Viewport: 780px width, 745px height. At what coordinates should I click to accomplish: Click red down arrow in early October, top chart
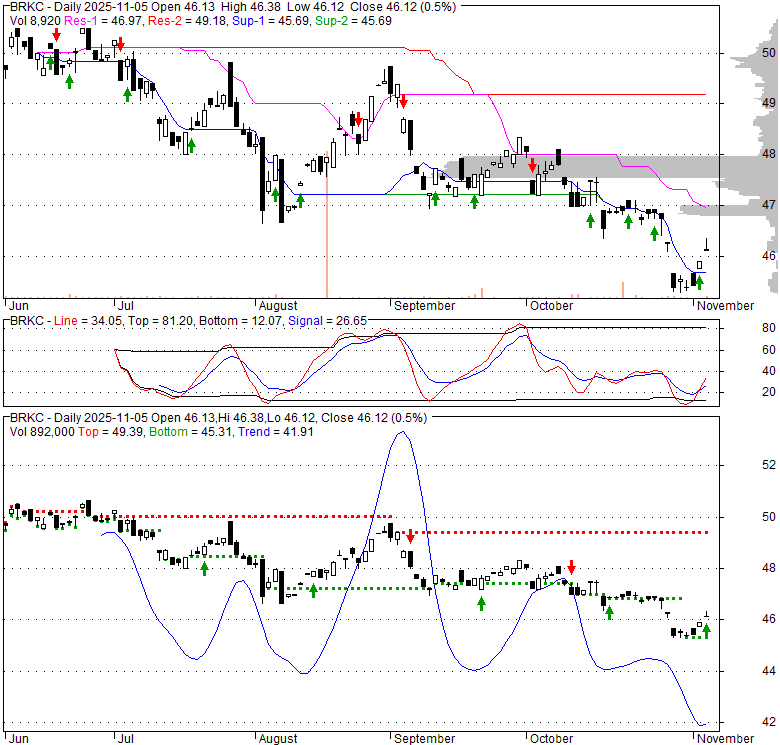coord(533,165)
